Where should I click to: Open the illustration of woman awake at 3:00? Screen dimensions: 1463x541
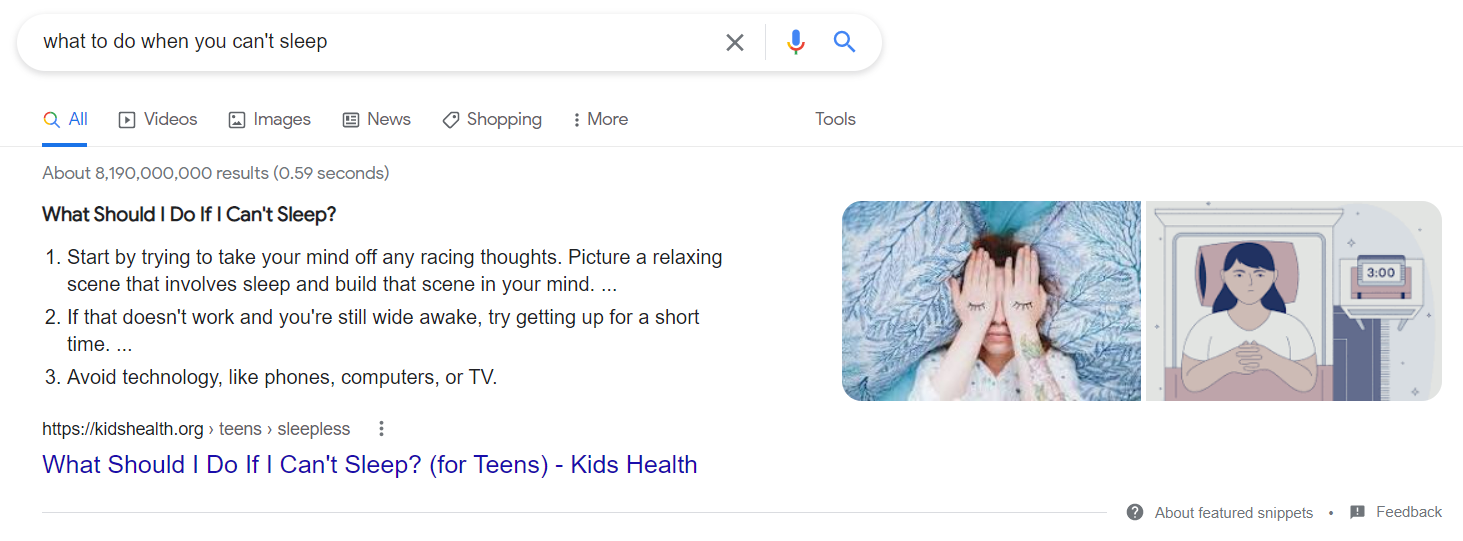tap(1293, 301)
